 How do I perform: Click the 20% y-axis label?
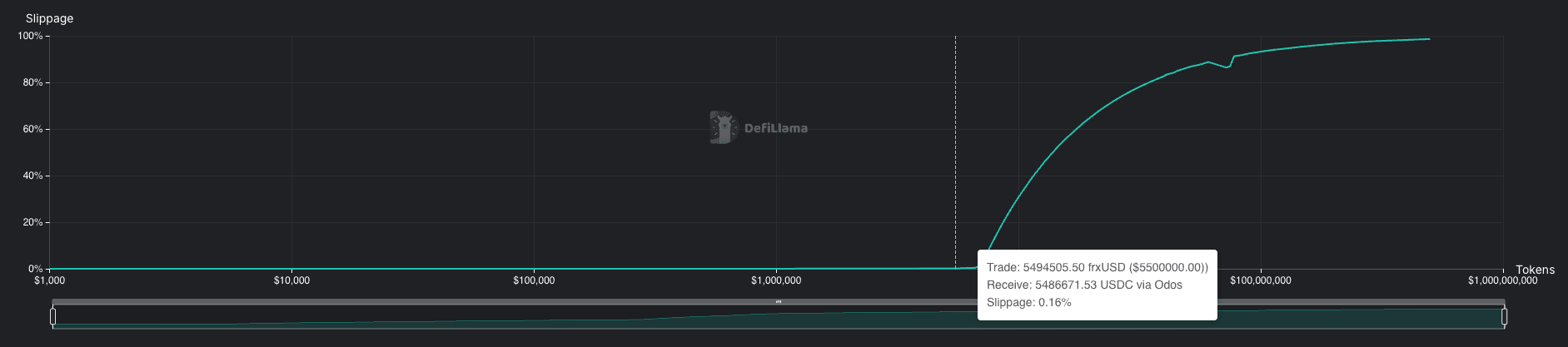coord(32,222)
